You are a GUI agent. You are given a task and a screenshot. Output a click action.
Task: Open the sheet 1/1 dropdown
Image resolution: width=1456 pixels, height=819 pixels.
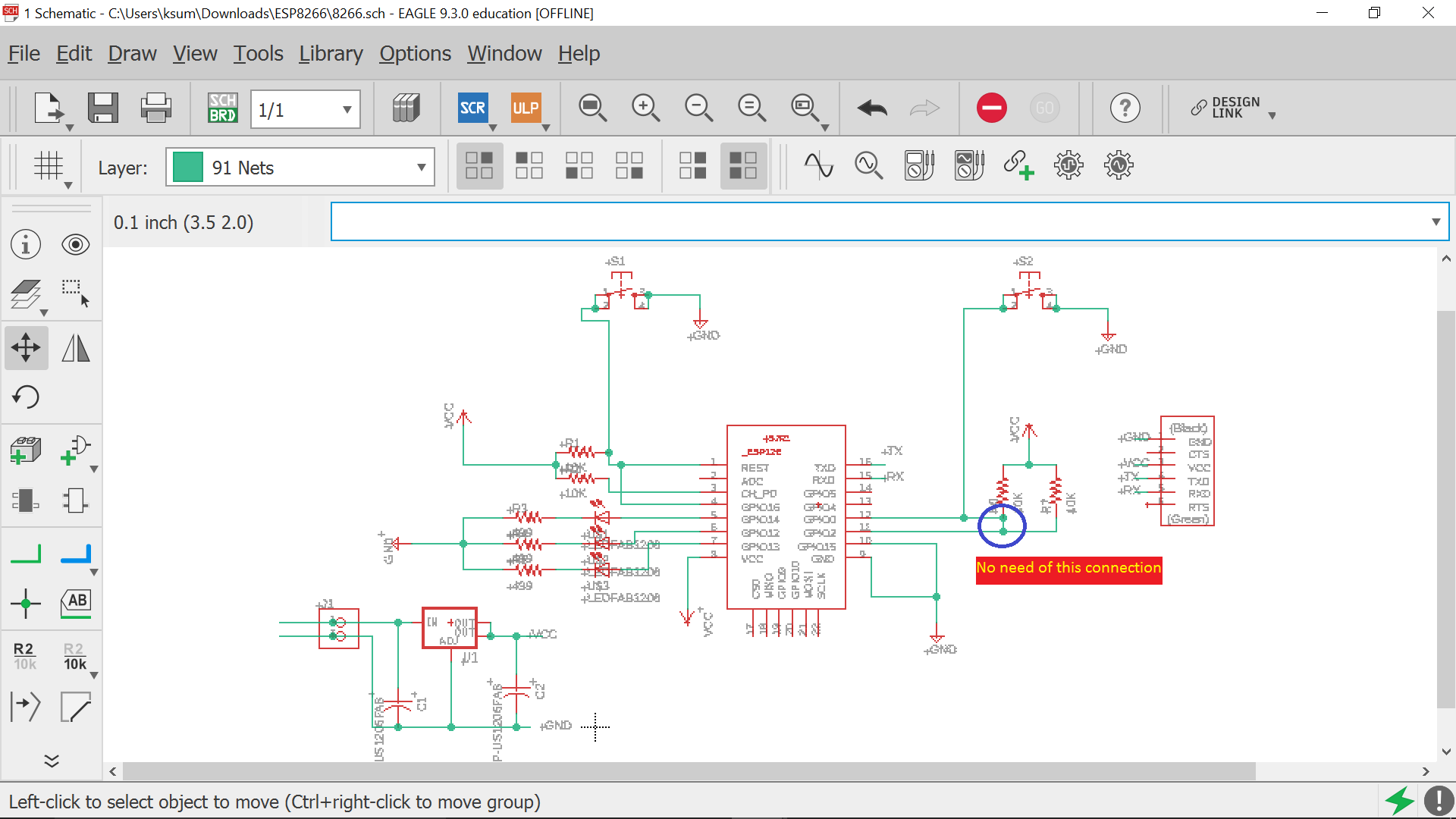347,109
